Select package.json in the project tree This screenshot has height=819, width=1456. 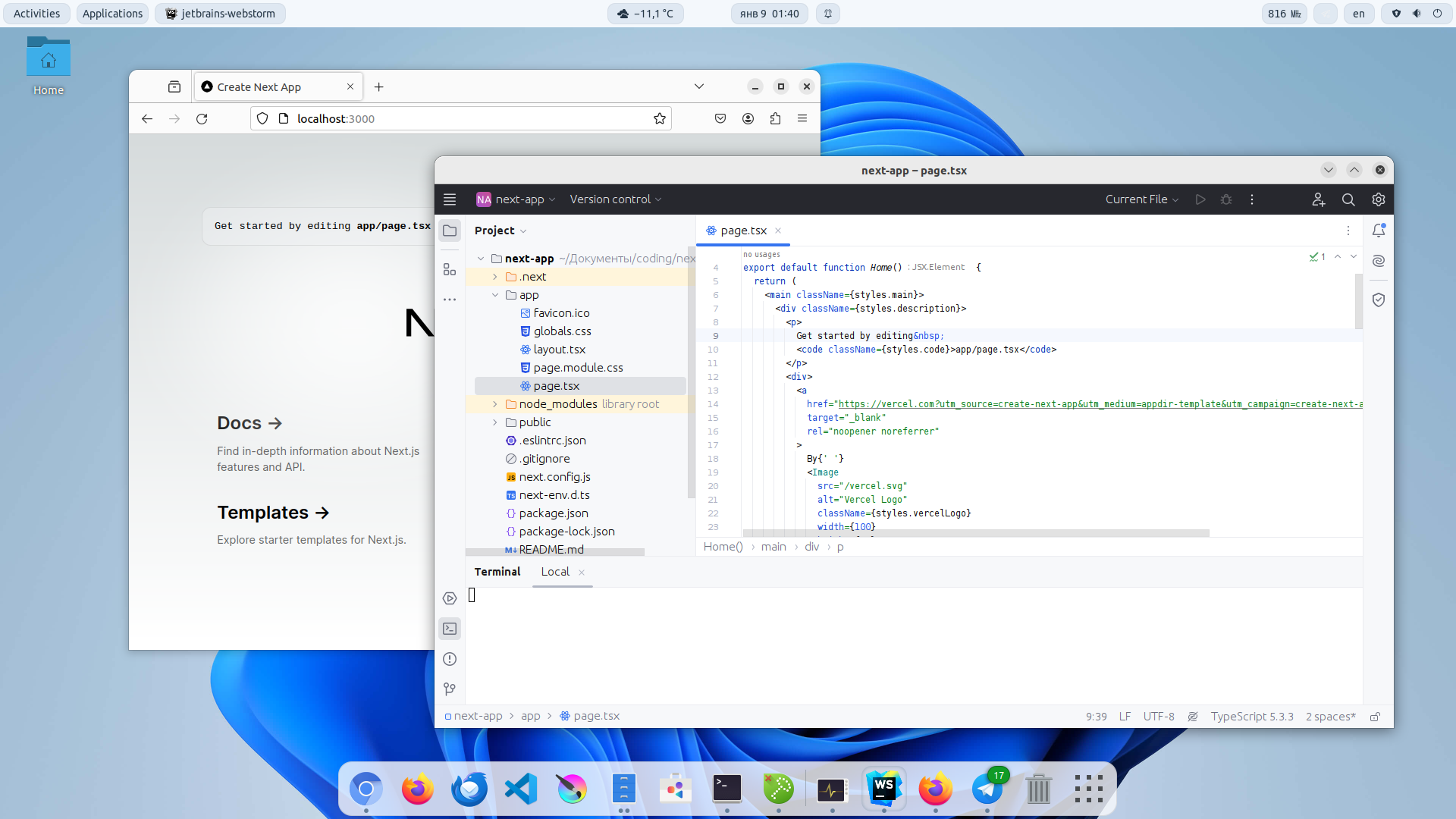pos(553,513)
